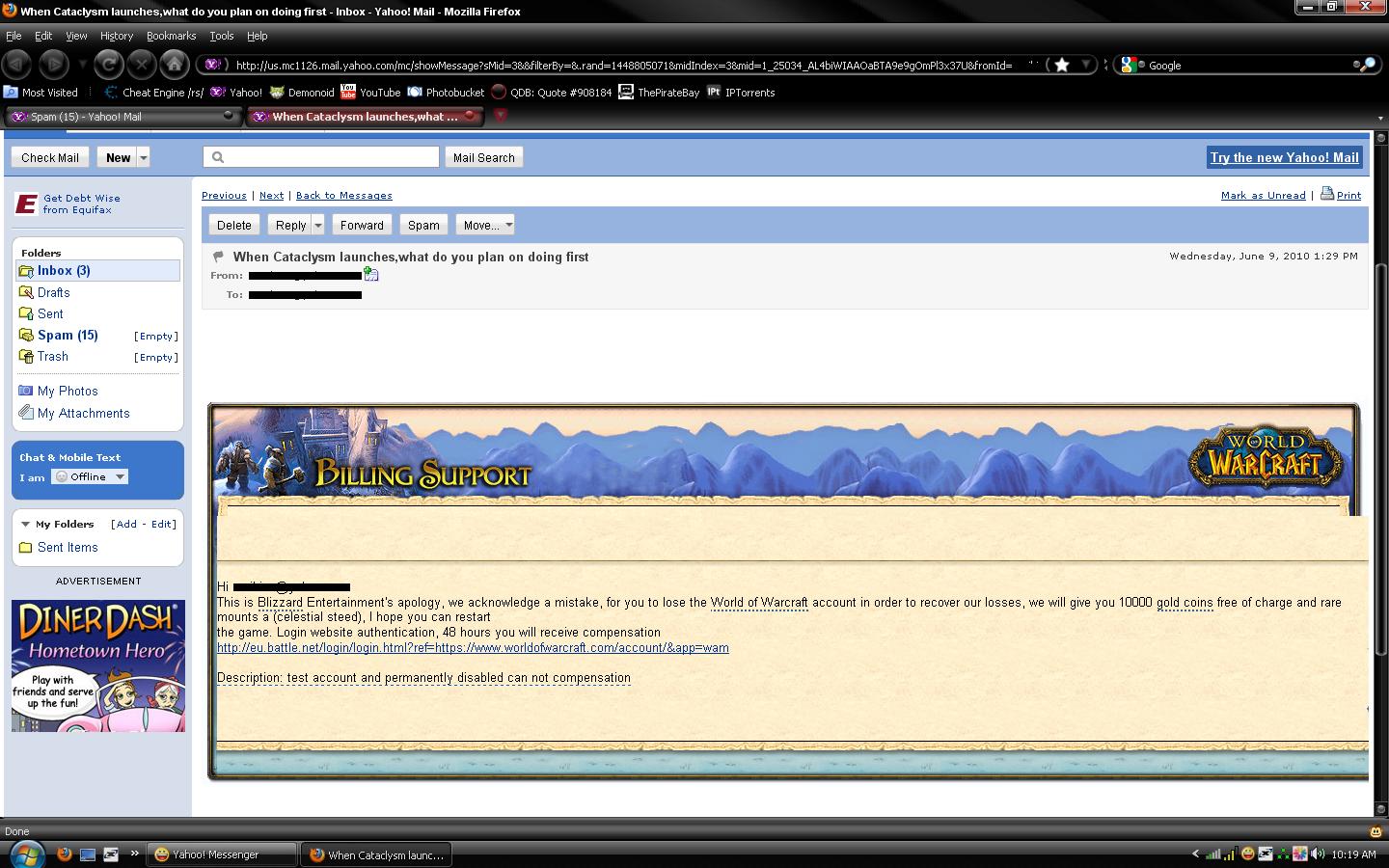Reload the page with the Firefox refresh icon
This screenshot has height=868, width=1389.
tap(109, 65)
